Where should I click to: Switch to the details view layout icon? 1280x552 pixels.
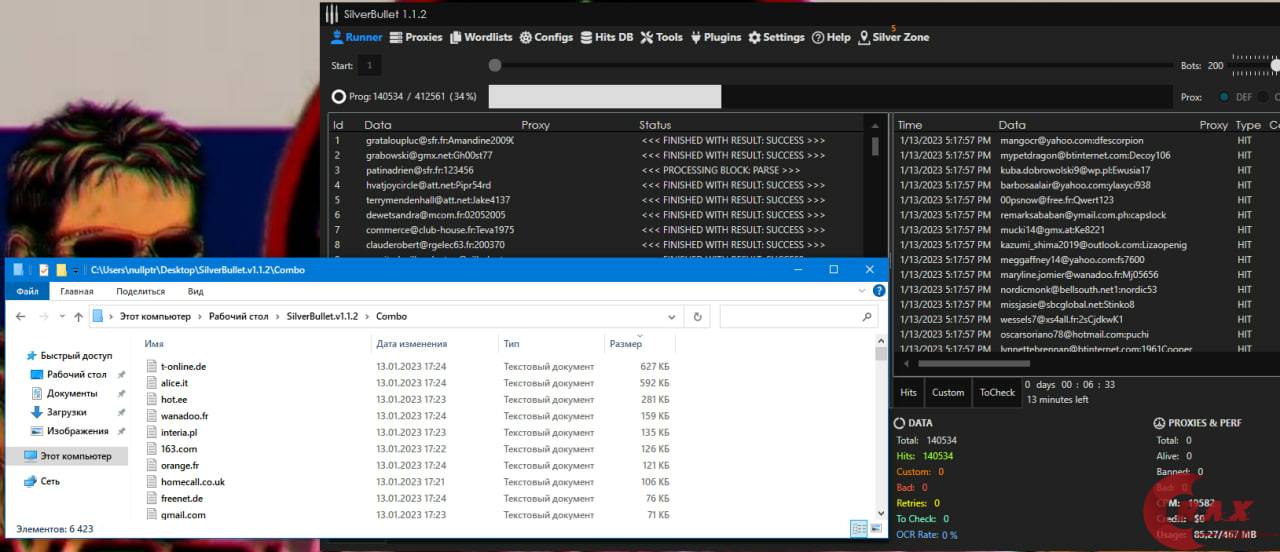pyautogui.click(x=857, y=528)
